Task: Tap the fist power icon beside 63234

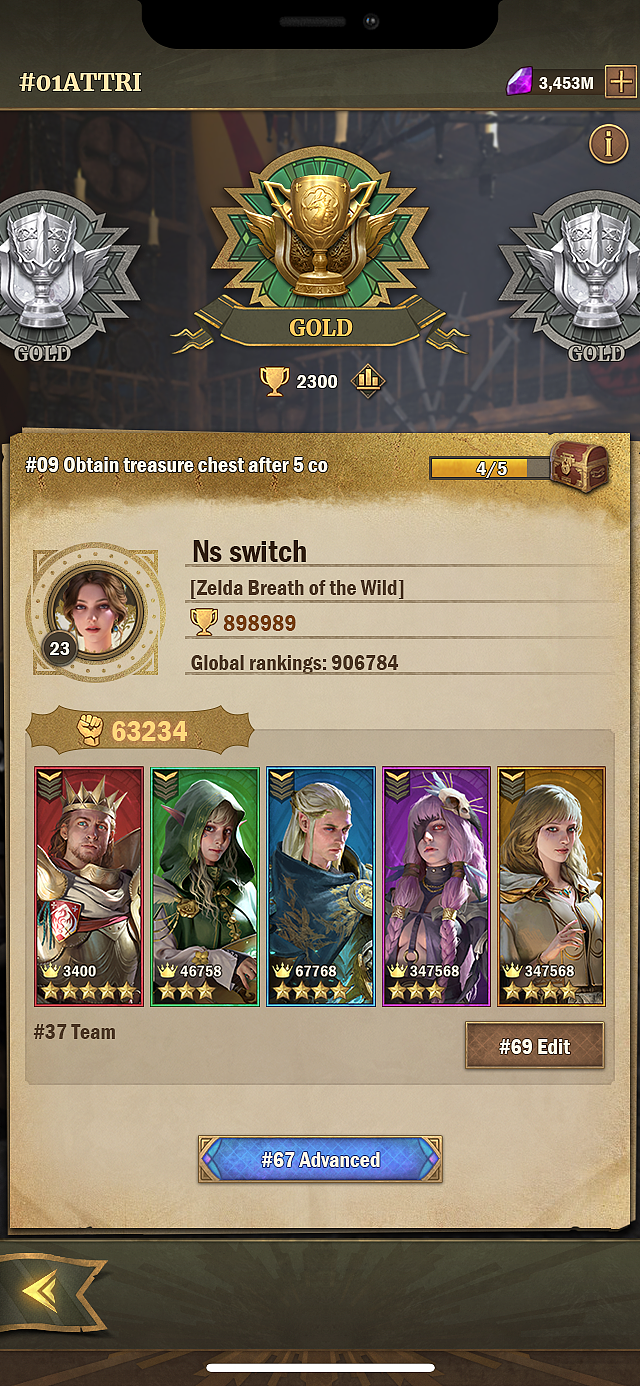Action: click(x=91, y=731)
